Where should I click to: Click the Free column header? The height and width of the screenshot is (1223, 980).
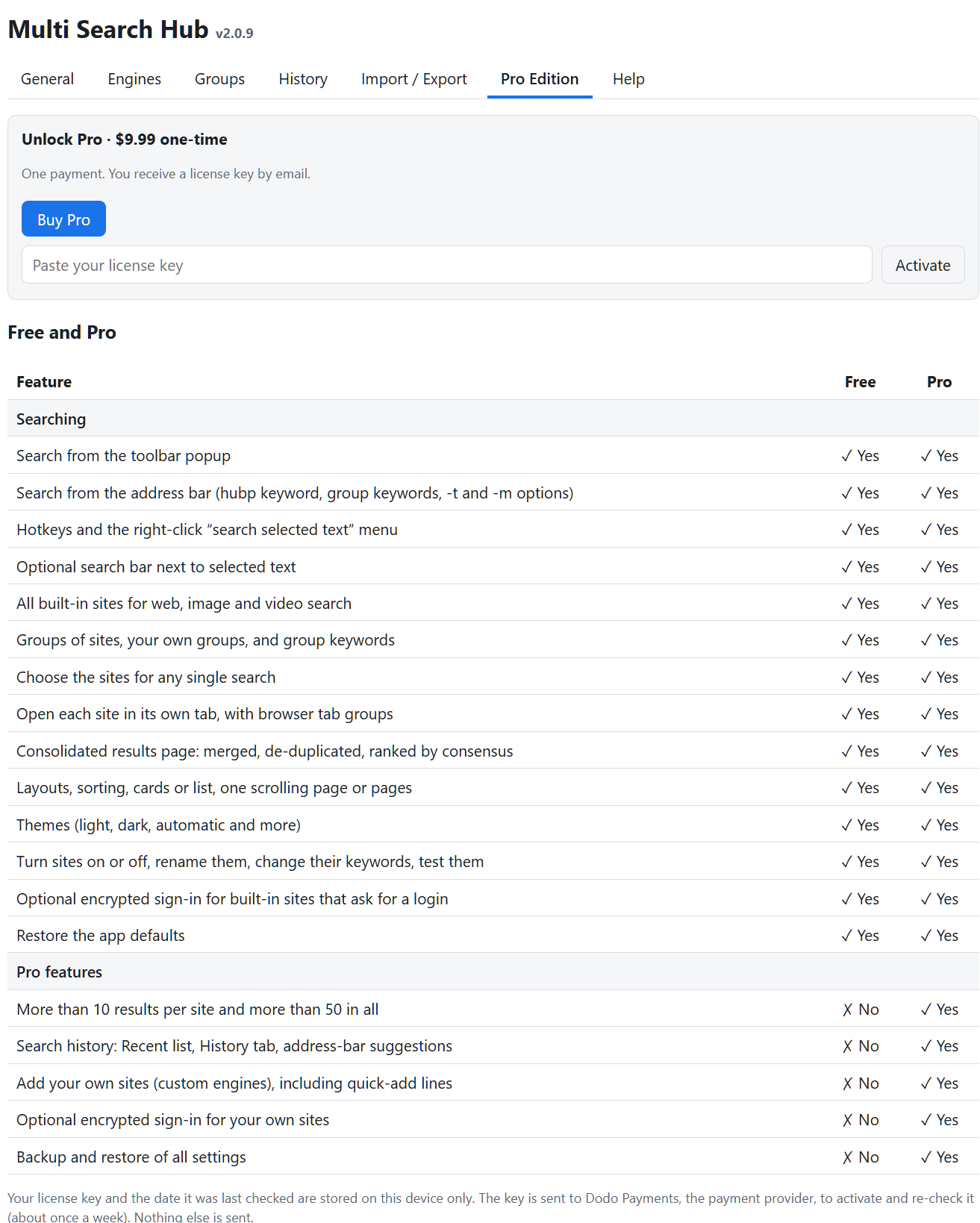(x=860, y=382)
